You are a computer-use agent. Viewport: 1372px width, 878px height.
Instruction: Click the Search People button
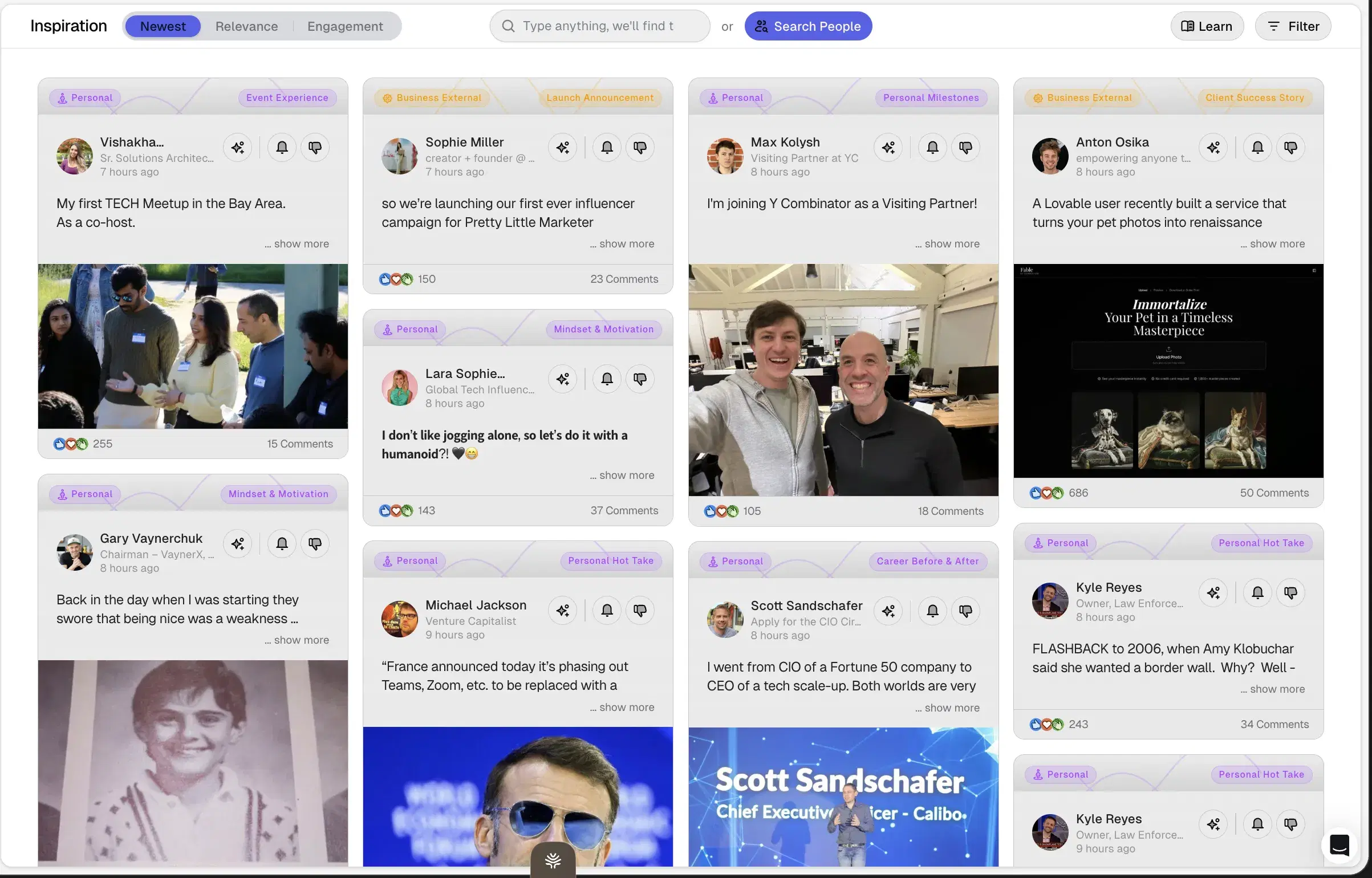[x=808, y=26]
